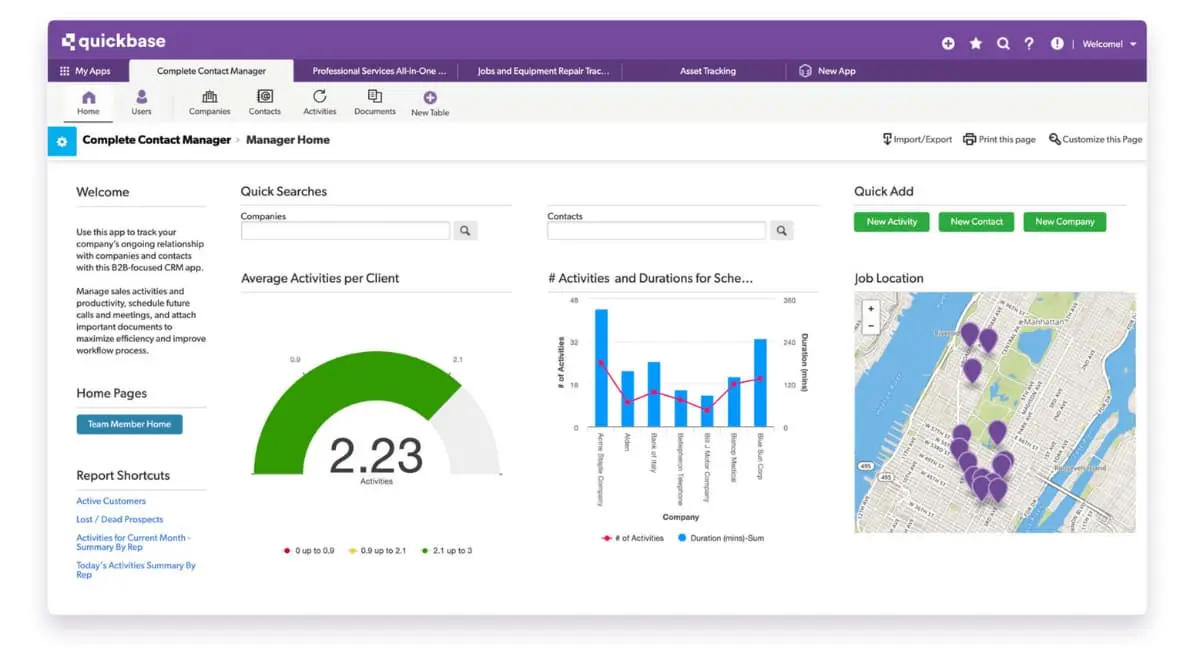Open Lost / Dead Prospects report
The image size is (1200, 650).
tap(120, 519)
